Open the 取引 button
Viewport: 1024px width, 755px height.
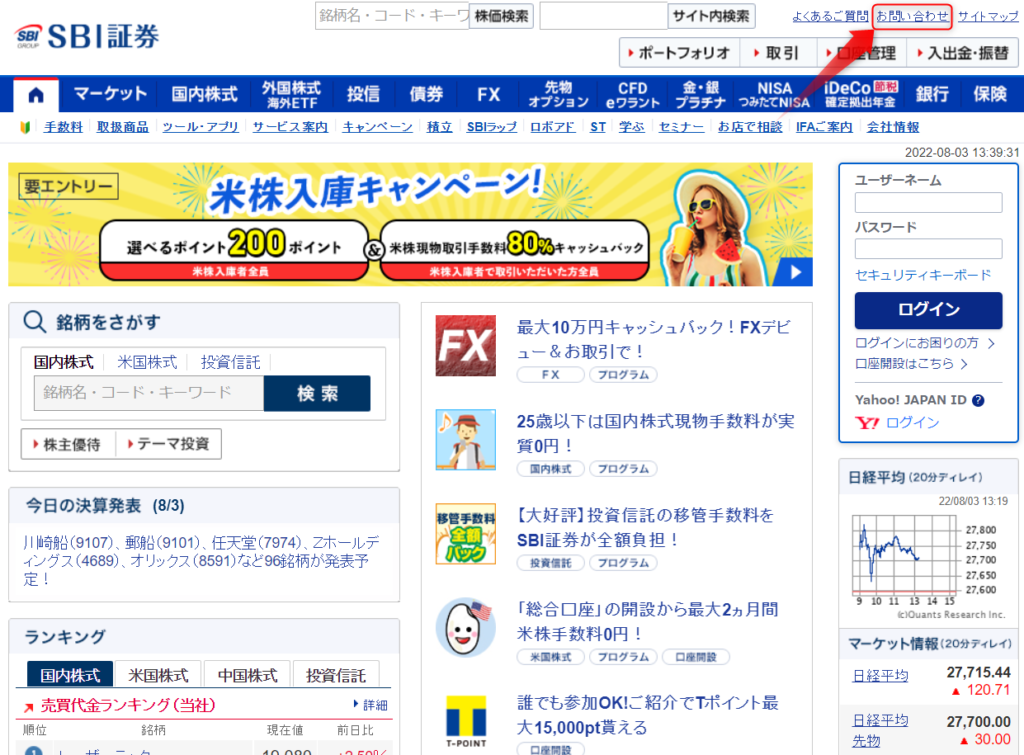[x=777, y=53]
